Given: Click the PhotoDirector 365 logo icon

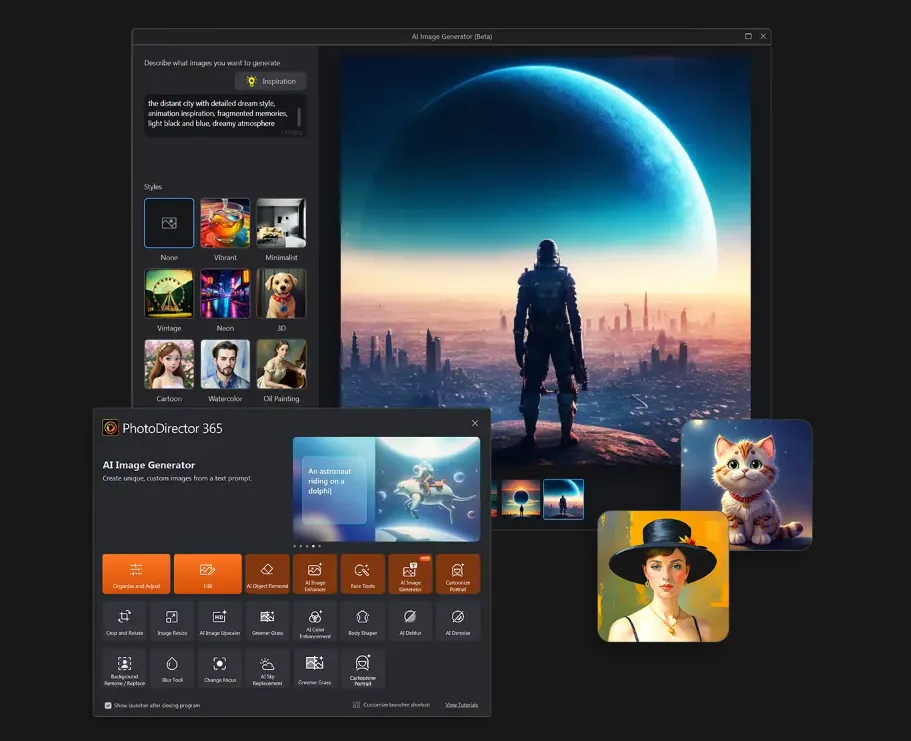Looking at the screenshot, I should [110, 428].
